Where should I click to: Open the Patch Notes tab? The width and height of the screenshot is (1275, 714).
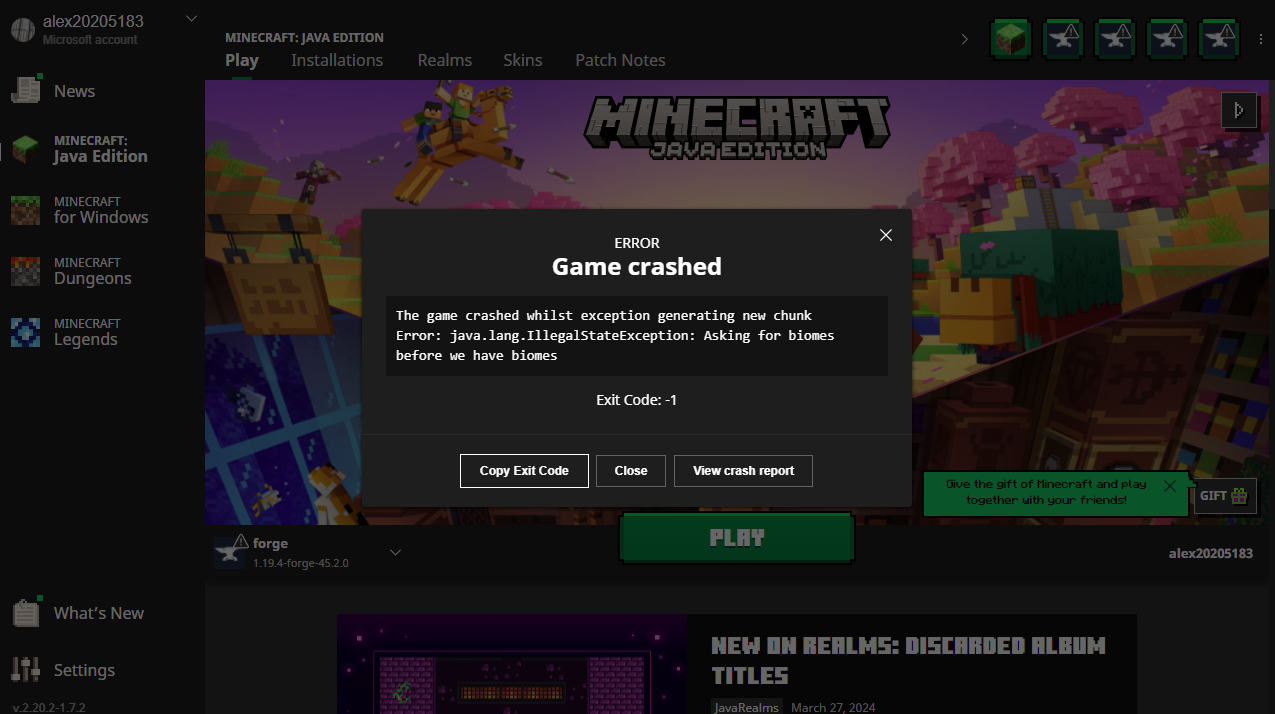pyautogui.click(x=620, y=60)
